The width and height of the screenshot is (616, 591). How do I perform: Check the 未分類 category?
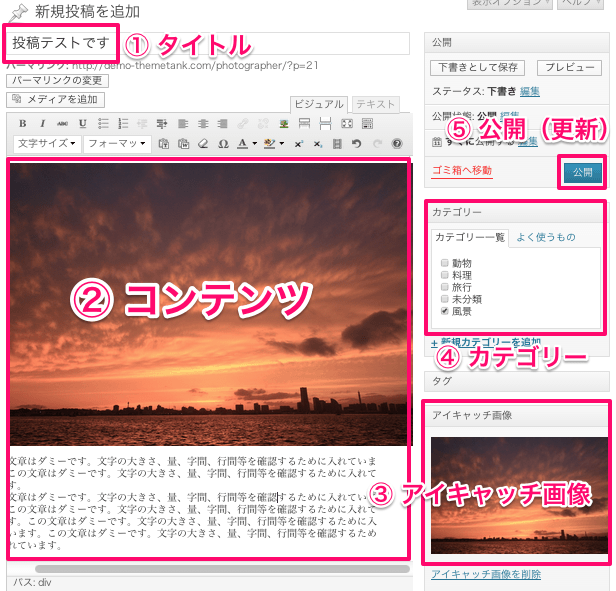[444, 299]
